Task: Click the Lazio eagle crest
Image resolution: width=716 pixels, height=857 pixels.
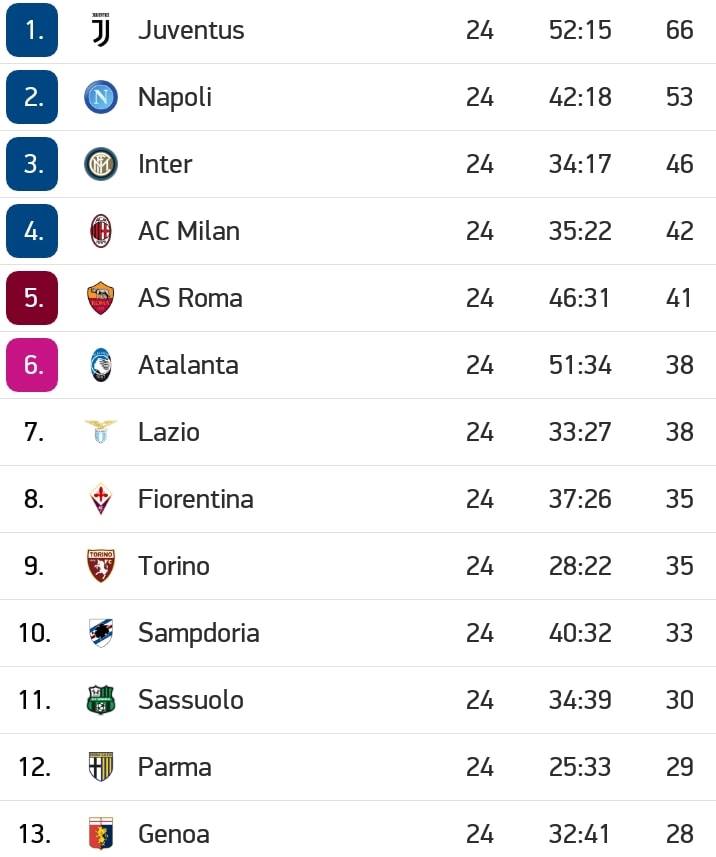Action: pos(101,432)
